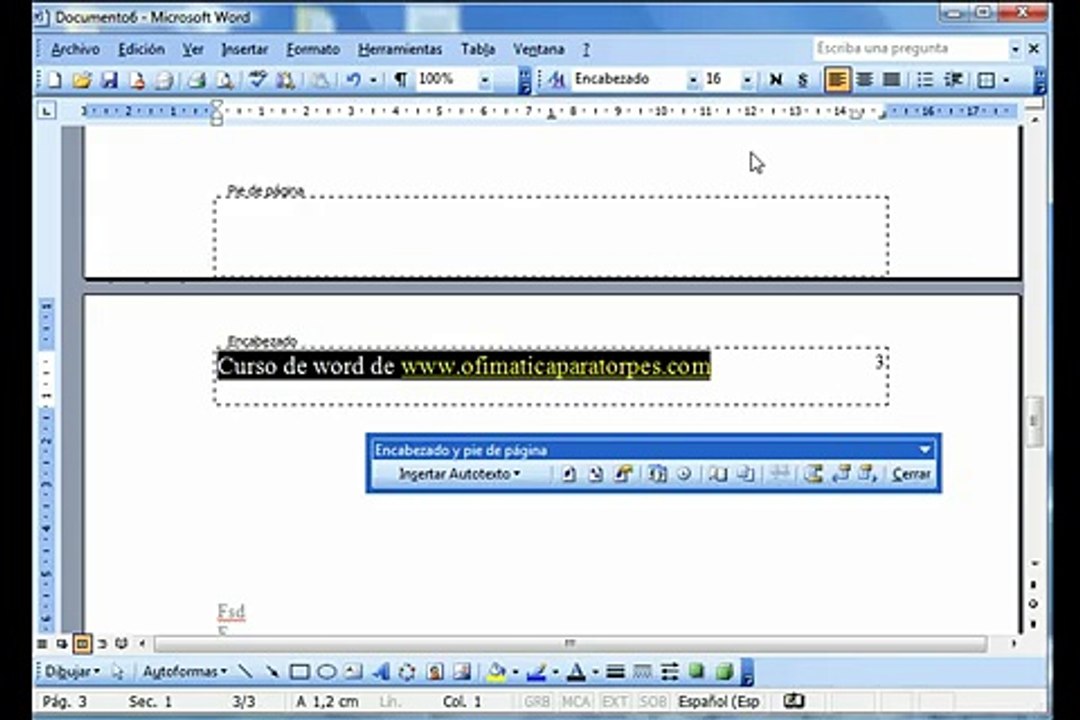Open the borders dropdown arrow
This screenshot has width=1080, height=720.
[x=1006, y=80]
